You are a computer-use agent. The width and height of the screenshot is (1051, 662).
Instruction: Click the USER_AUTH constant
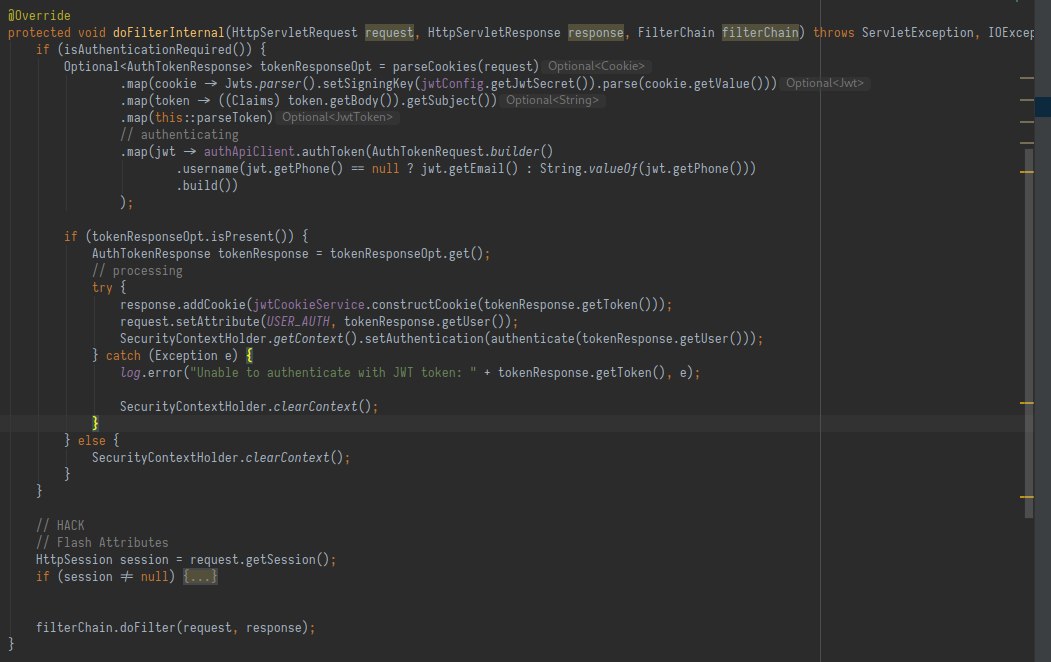pos(298,322)
